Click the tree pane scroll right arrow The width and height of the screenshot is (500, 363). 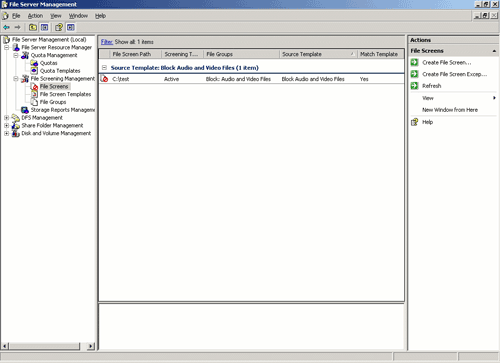click(91, 346)
